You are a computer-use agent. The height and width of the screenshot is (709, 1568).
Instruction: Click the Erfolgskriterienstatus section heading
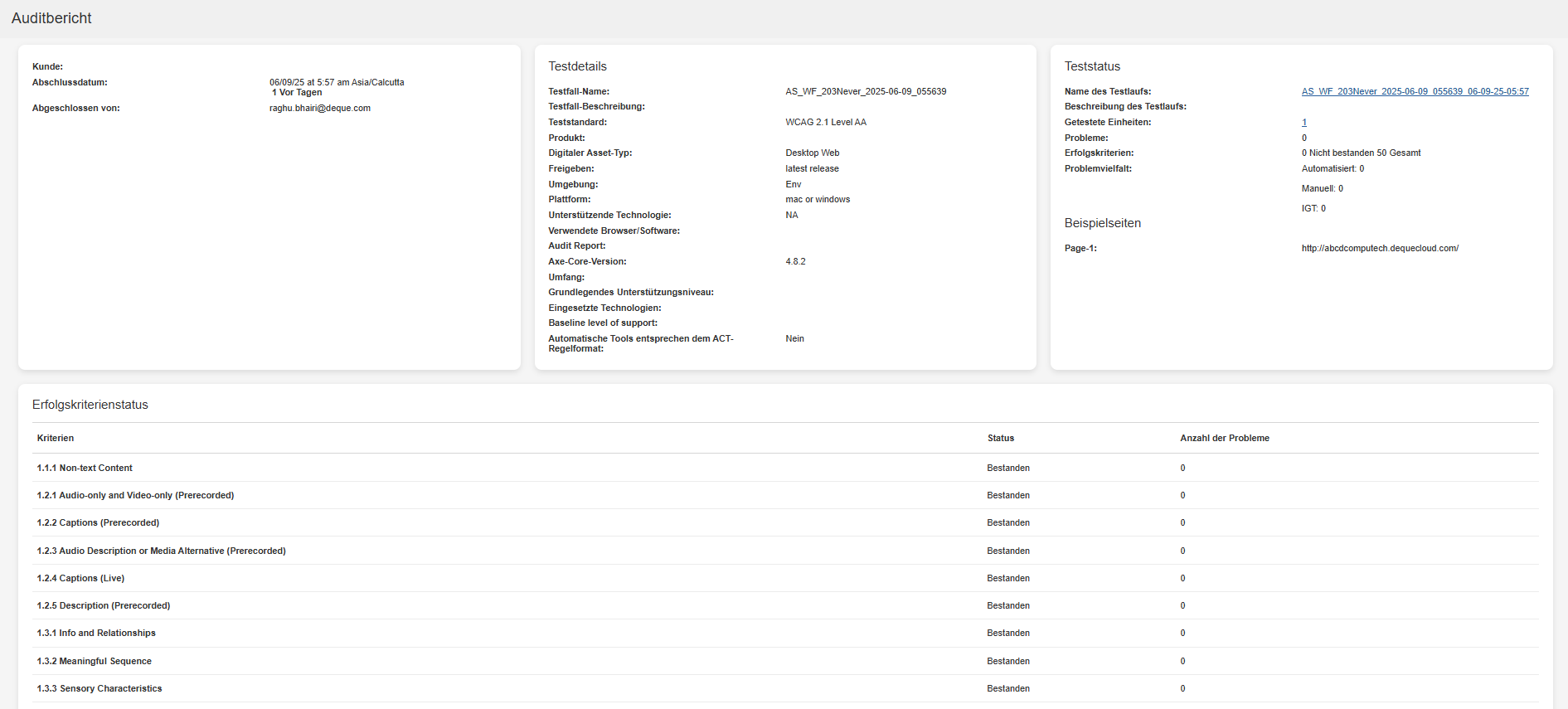pyautogui.click(x=90, y=405)
